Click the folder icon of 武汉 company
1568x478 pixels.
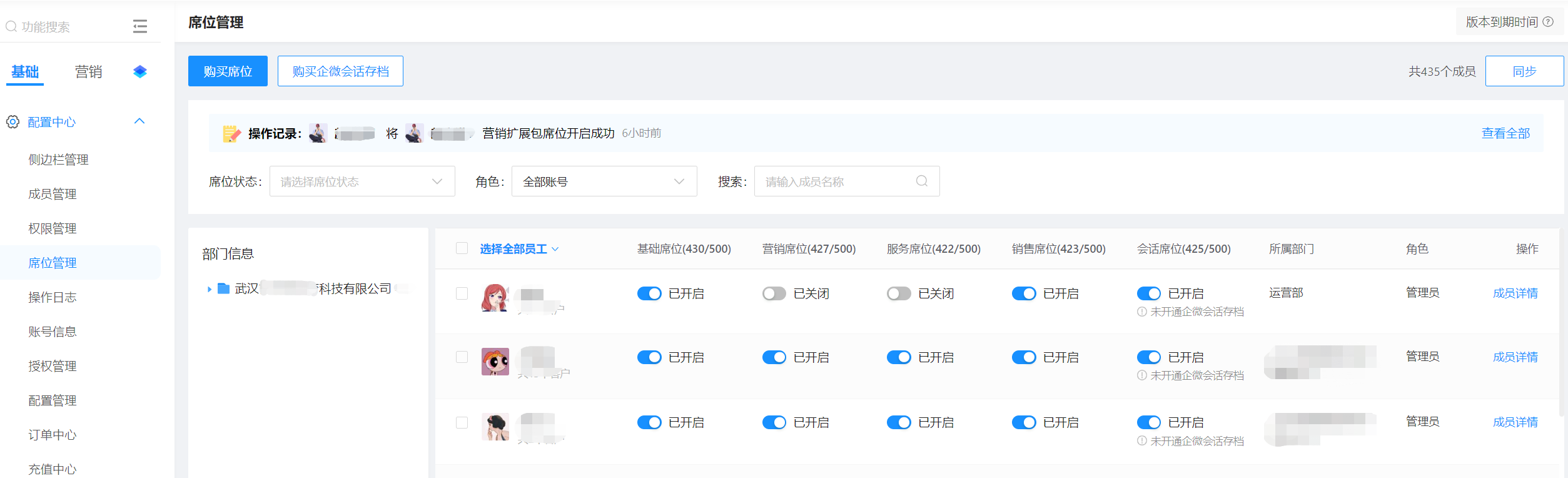[223, 288]
